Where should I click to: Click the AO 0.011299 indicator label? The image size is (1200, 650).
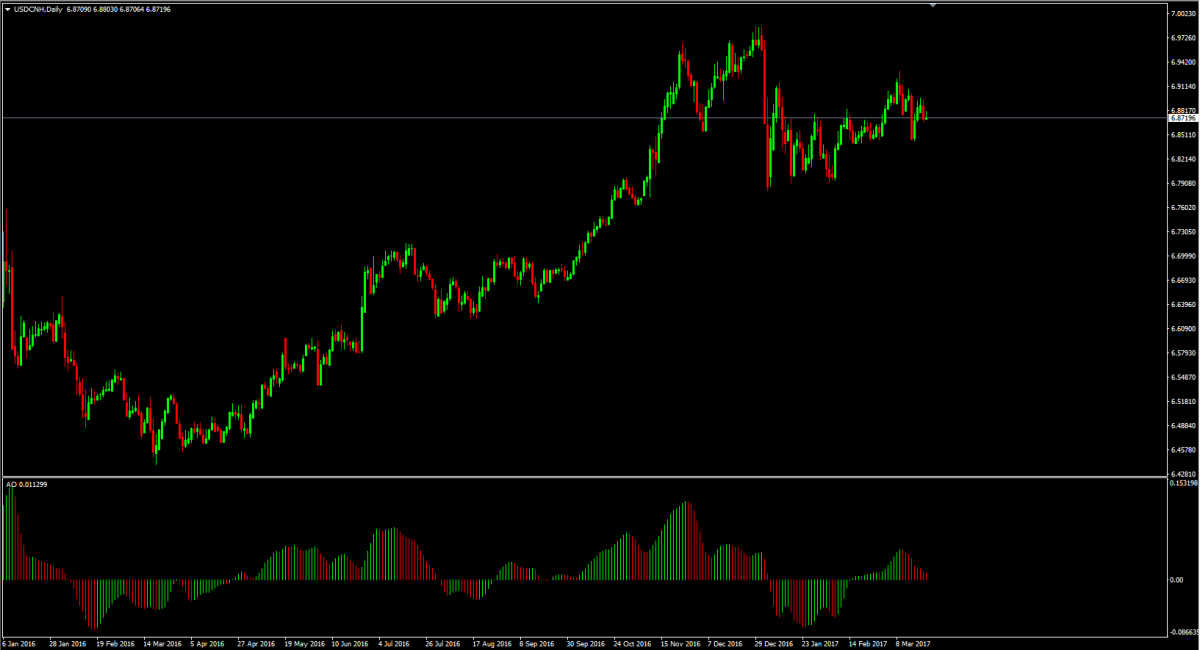[x=27, y=484]
